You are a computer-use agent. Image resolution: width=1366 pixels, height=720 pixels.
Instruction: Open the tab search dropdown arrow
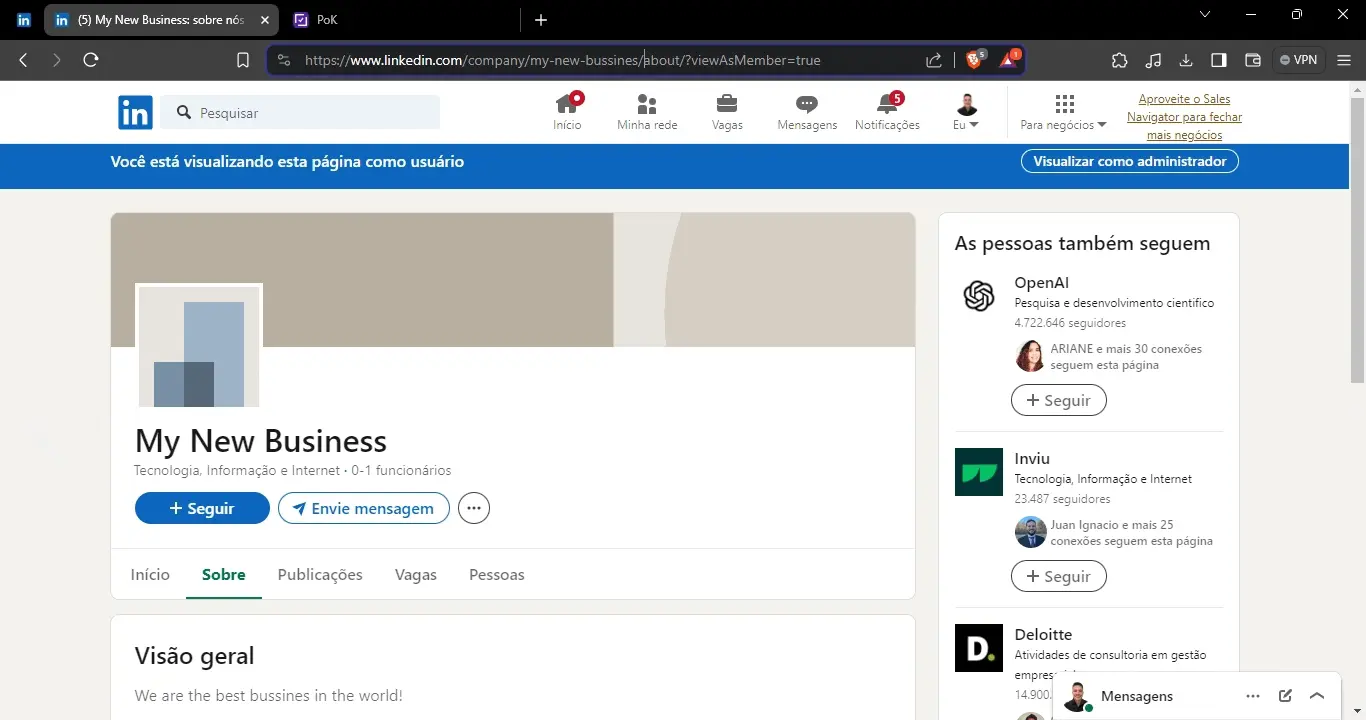click(1205, 14)
